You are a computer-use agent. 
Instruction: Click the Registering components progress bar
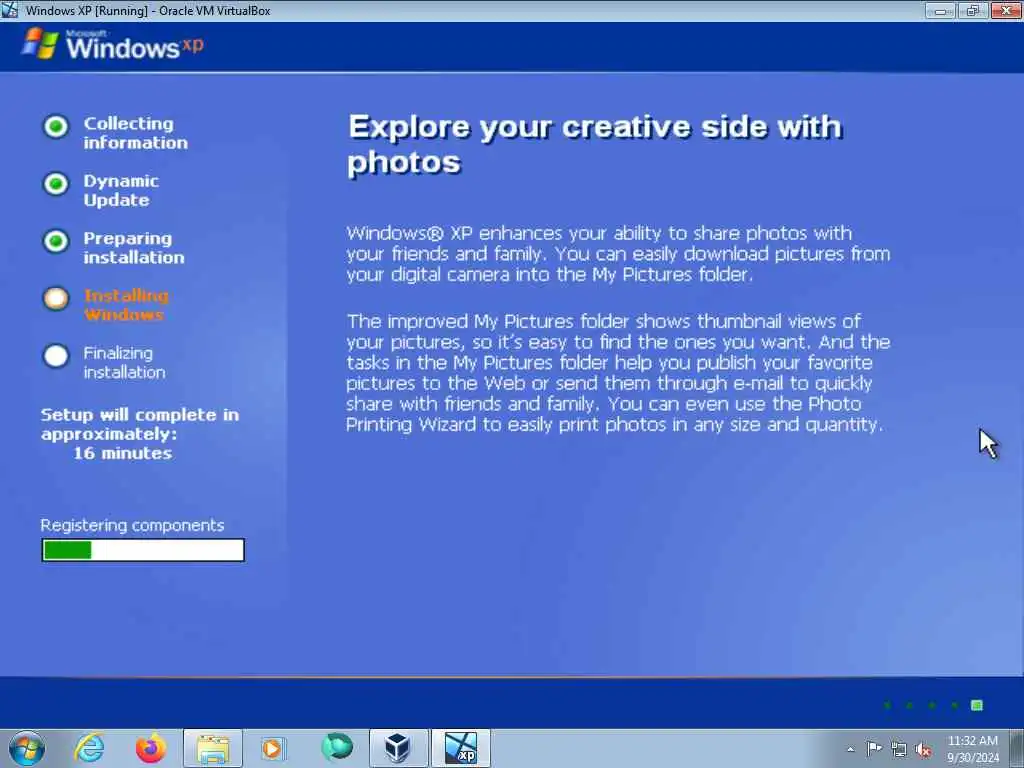pyautogui.click(x=143, y=550)
